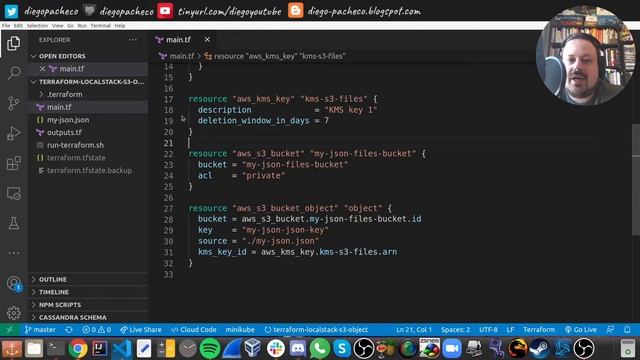Show additional activity bar views (ellipsis)
This screenshot has height=360, width=640.
13,253
